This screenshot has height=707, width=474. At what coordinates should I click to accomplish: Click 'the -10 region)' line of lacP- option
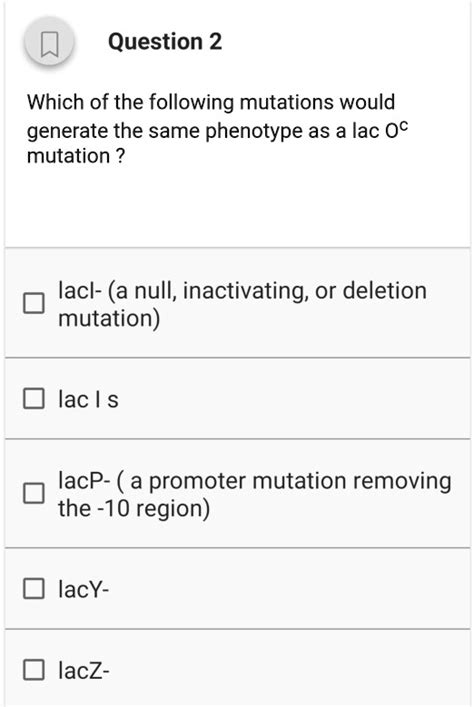[x=134, y=509]
